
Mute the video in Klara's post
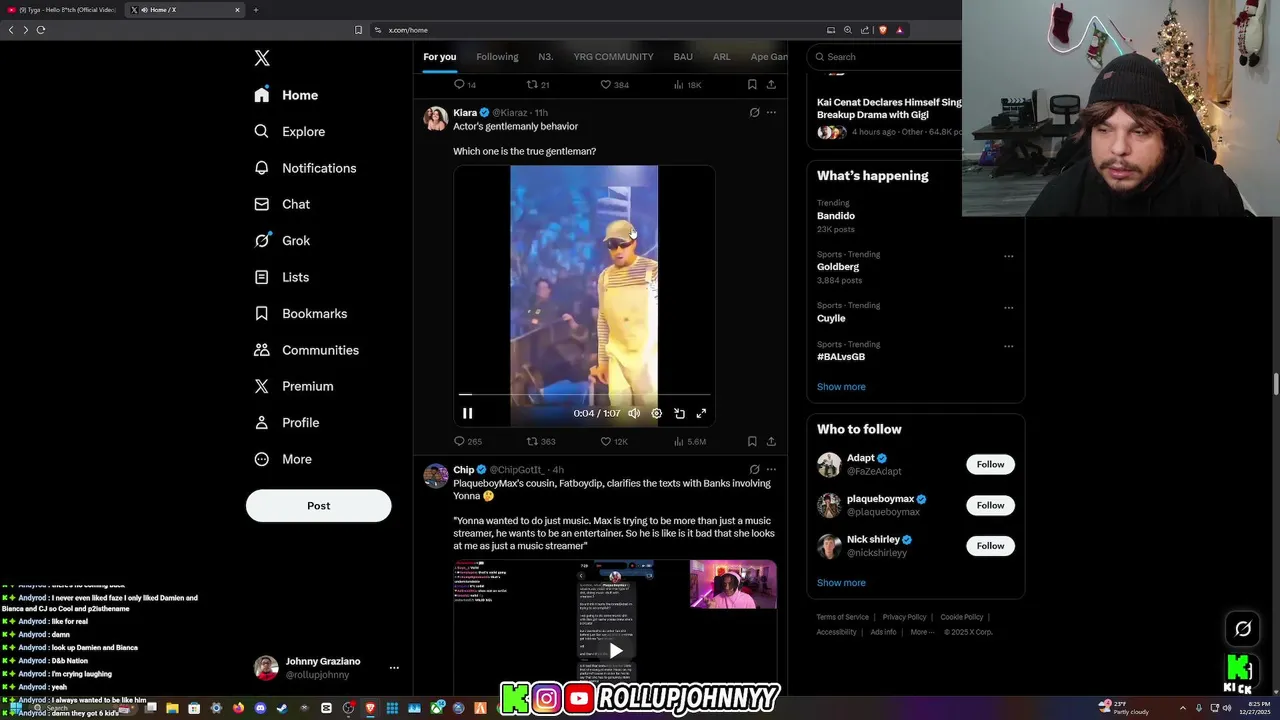pyautogui.click(x=634, y=413)
